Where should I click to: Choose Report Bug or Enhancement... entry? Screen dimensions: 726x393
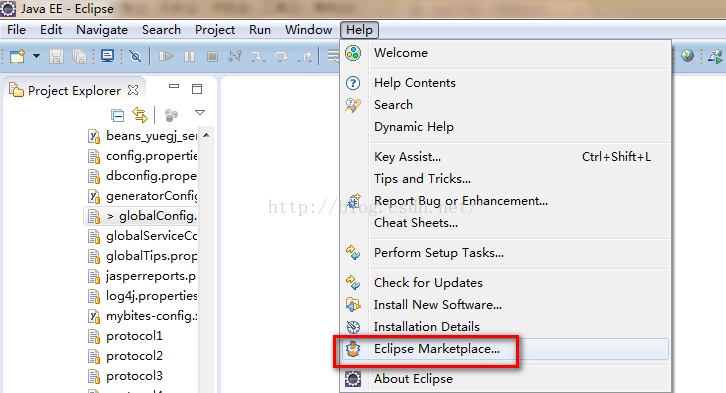click(506, 201)
